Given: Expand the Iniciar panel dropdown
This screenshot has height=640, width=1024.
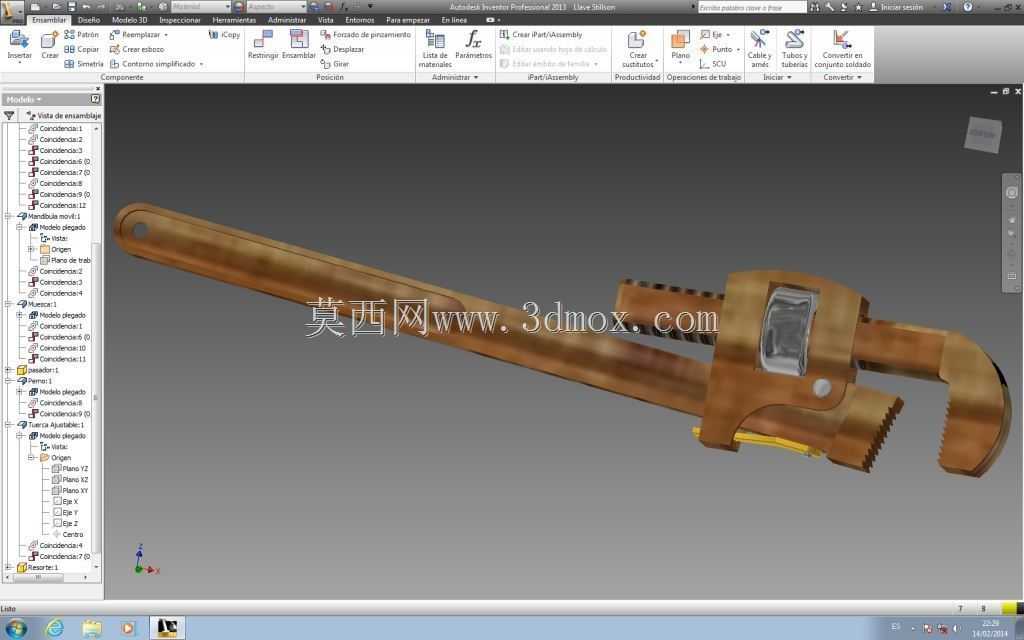Looking at the screenshot, I should point(777,77).
